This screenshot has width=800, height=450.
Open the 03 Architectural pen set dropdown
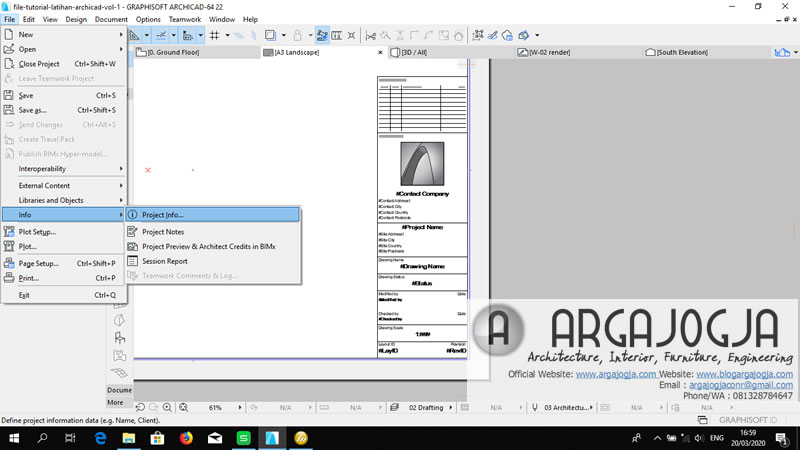591,408
